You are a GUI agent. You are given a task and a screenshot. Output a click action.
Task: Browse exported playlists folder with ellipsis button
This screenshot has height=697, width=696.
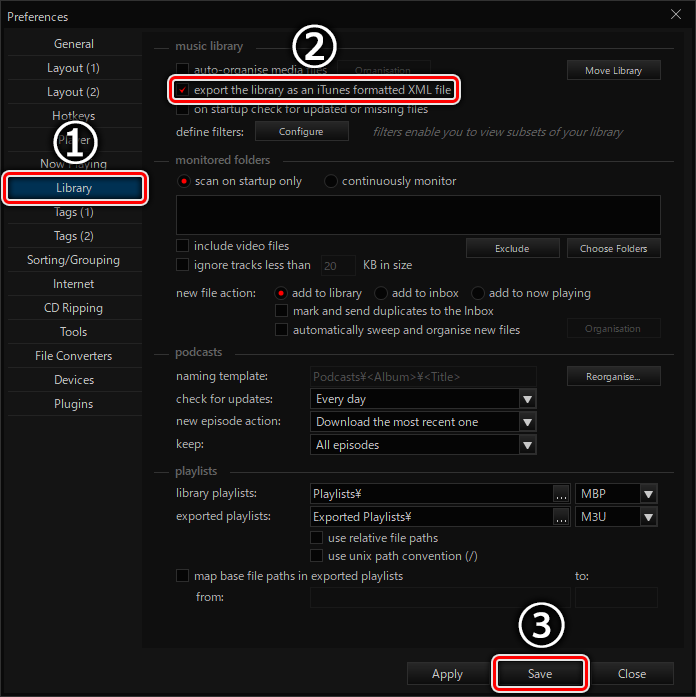(x=561, y=517)
